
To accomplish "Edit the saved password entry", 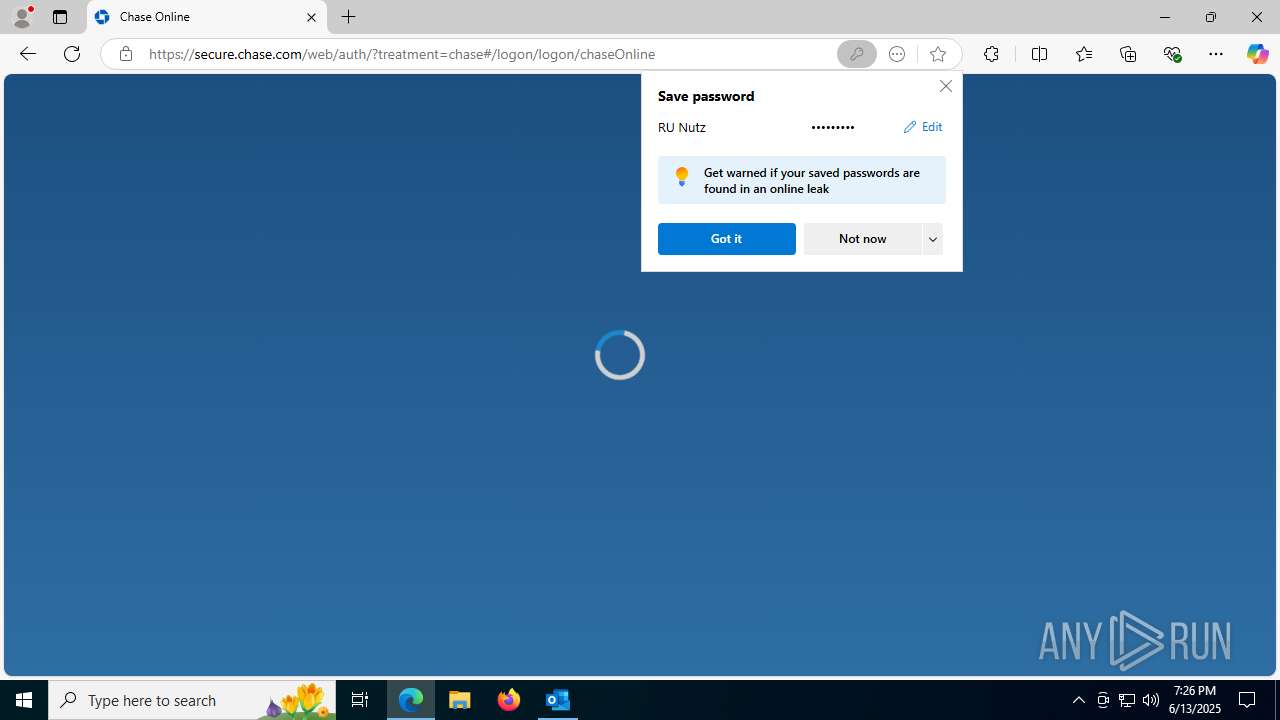I will coord(922,127).
